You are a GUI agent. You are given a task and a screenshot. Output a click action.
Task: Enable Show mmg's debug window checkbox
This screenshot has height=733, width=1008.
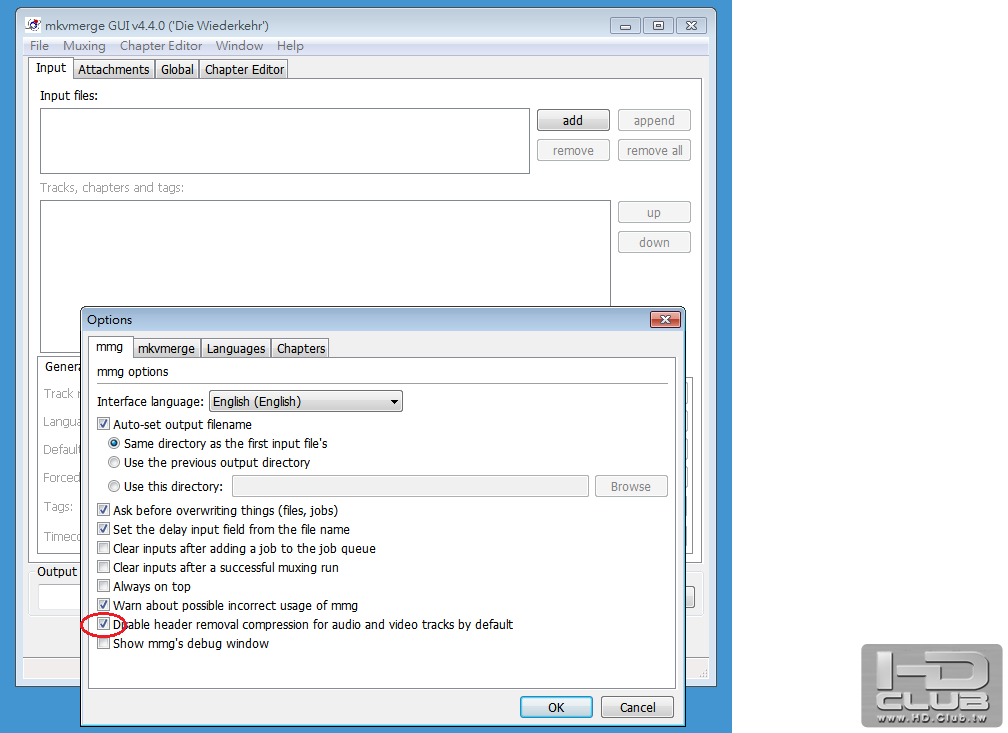(x=103, y=643)
